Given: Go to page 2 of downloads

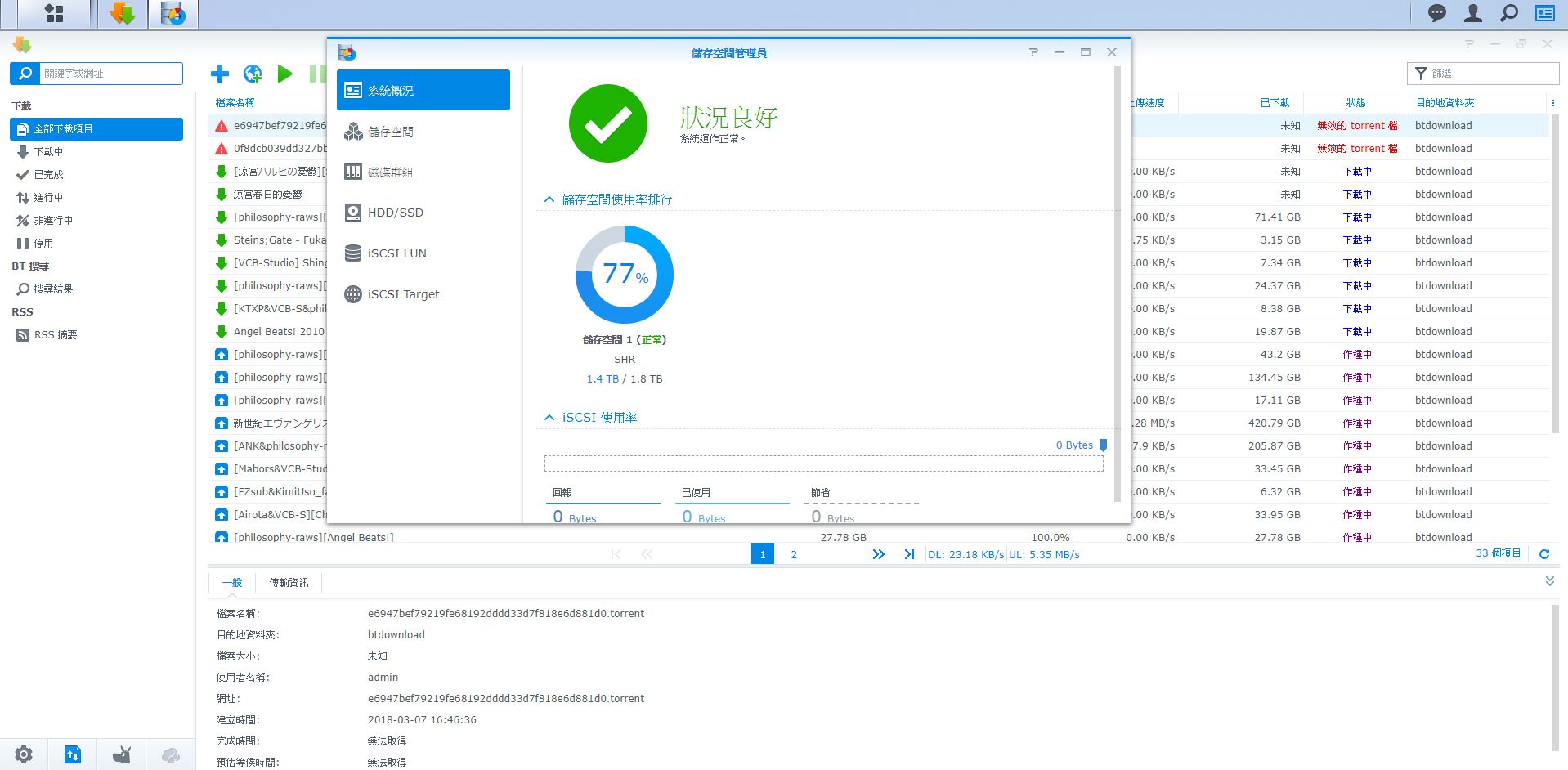Looking at the screenshot, I should tap(794, 554).
